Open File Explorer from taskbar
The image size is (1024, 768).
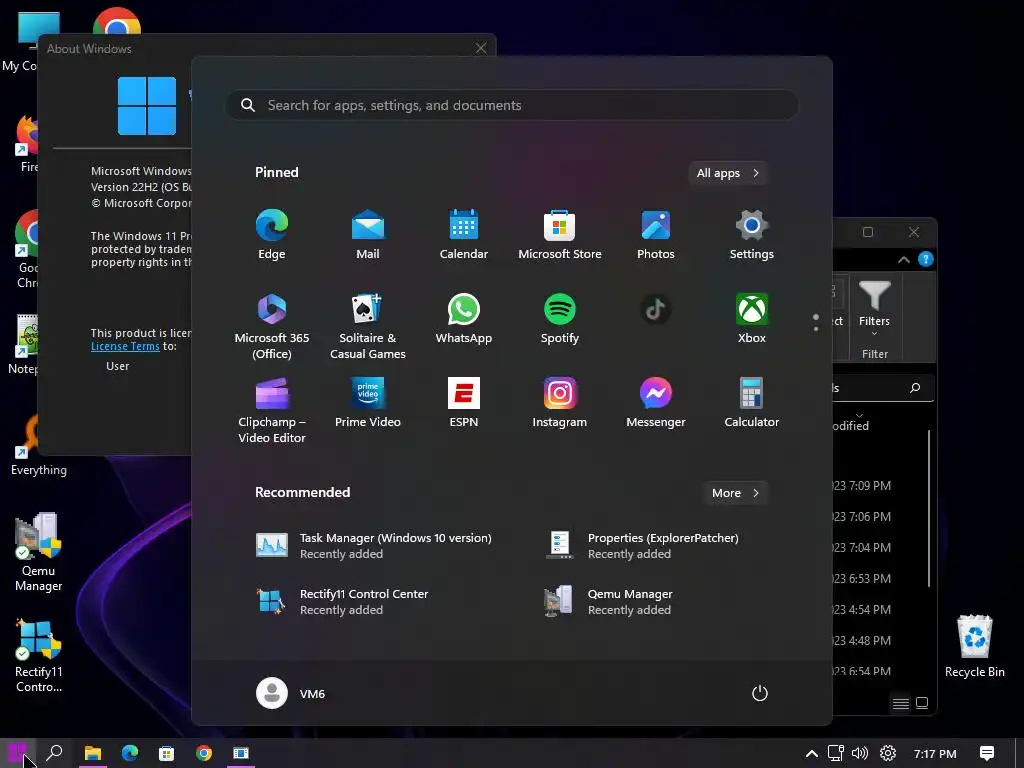click(x=93, y=753)
